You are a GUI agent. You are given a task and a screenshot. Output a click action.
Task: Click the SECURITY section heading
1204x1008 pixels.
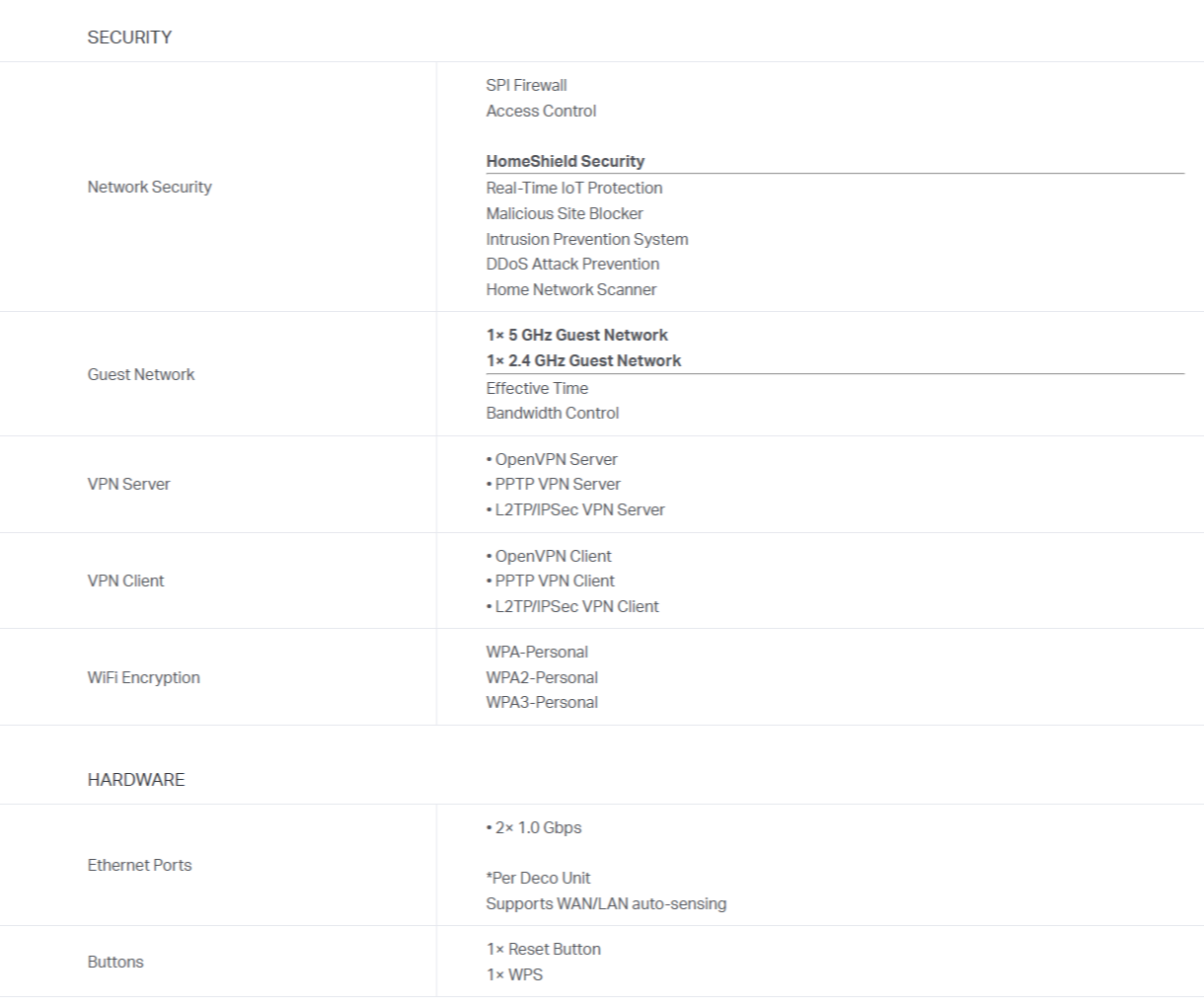pos(129,38)
